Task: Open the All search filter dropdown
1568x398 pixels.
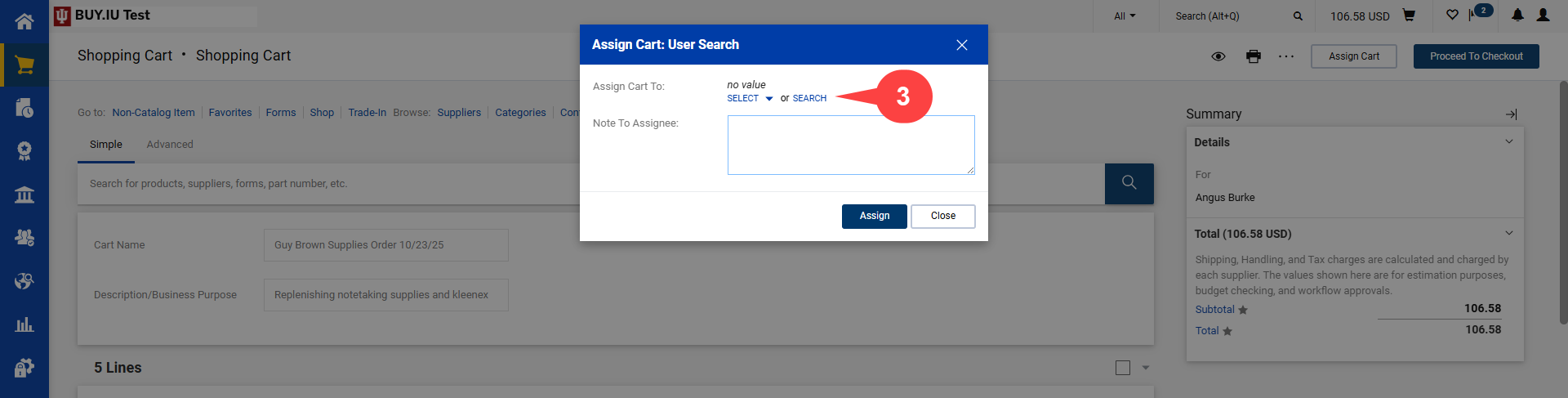Action: [x=1125, y=16]
